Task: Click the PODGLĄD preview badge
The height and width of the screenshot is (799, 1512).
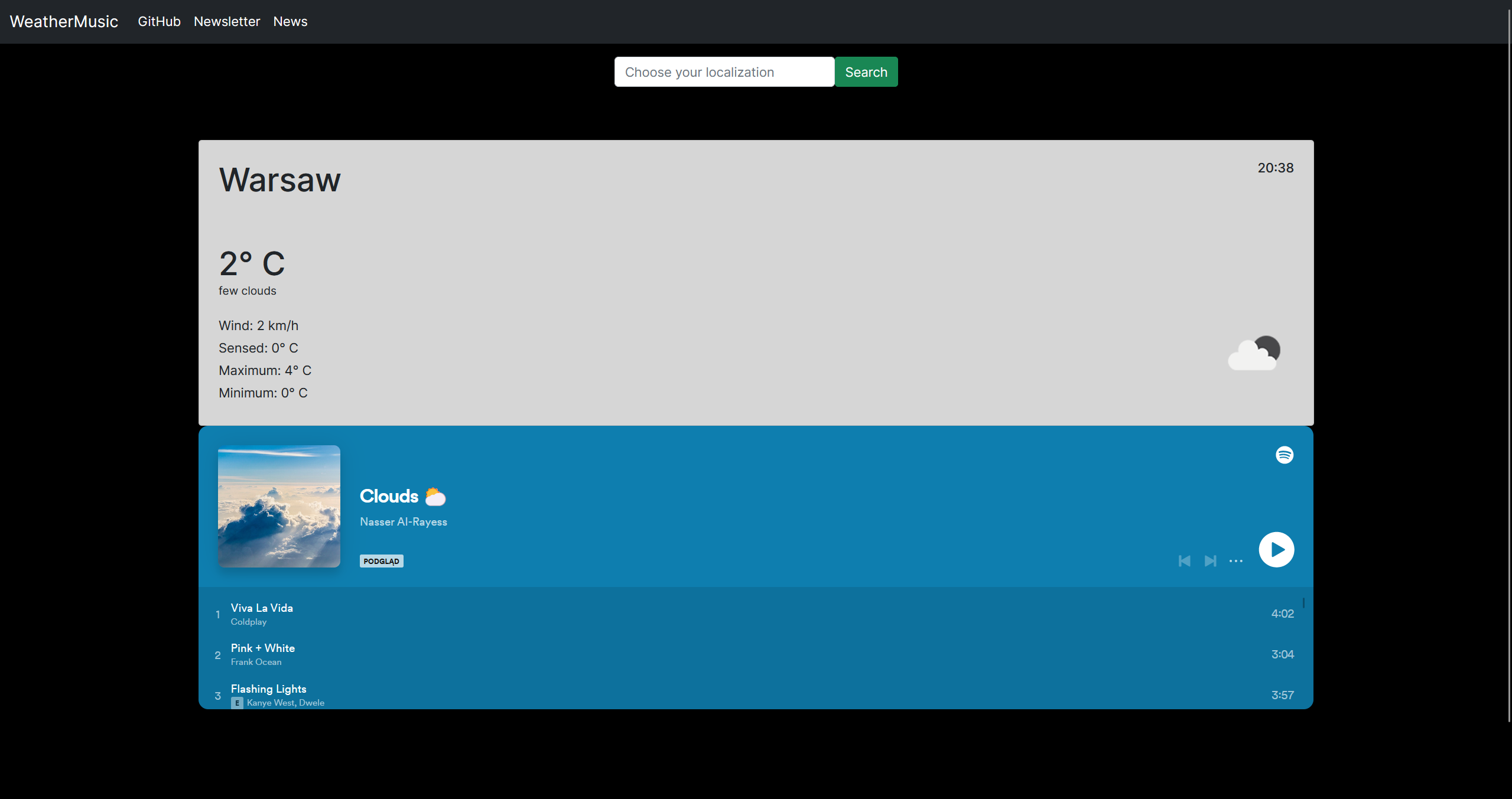Action: (382, 561)
